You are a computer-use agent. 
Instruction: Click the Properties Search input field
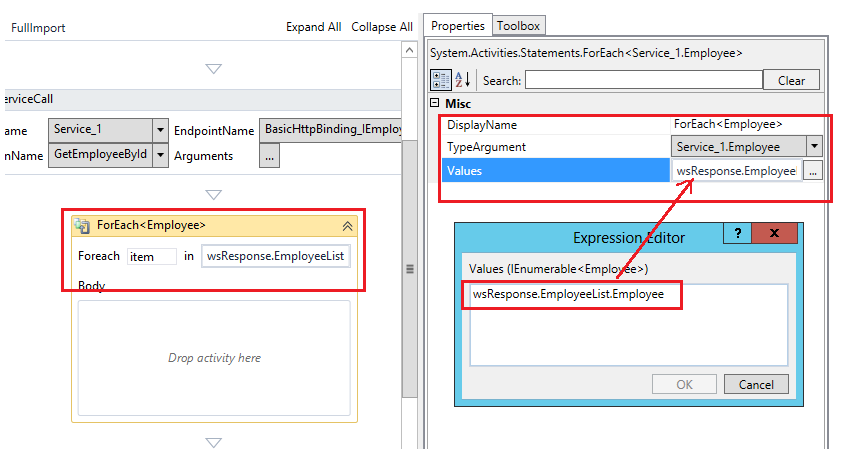pyautogui.click(x=644, y=80)
